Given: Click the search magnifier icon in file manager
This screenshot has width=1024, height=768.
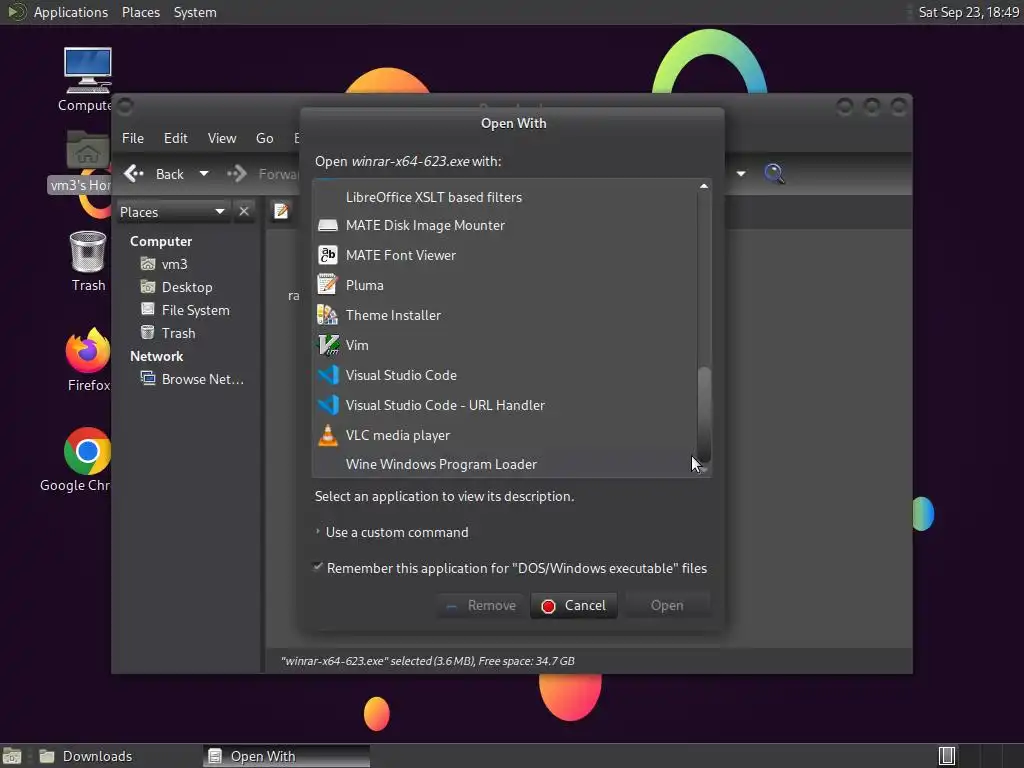Looking at the screenshot, I should (x=774, y=174).
